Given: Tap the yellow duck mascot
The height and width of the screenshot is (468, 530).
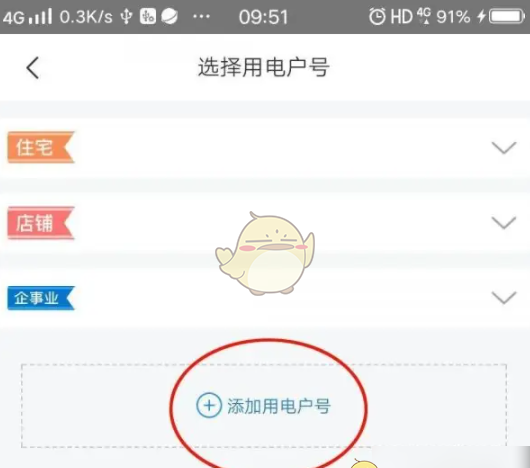Looking at the screenshot, I should tap(266, 253).
